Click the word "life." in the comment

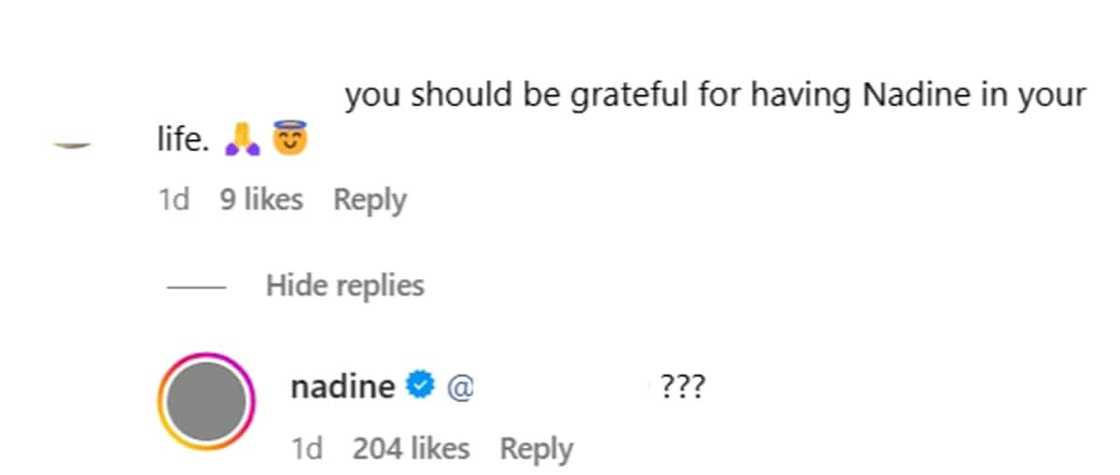tap(182, 140)
